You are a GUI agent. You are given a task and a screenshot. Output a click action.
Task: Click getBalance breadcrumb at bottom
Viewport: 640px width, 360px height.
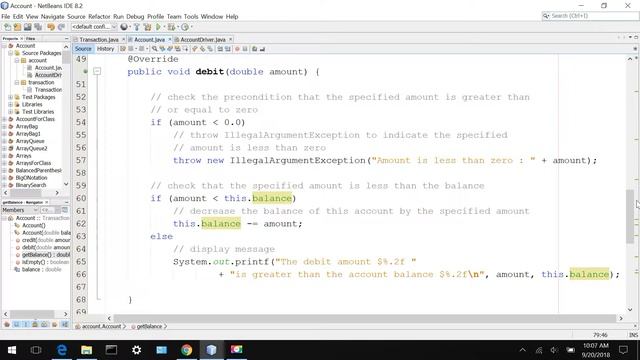tap(149, 327)
